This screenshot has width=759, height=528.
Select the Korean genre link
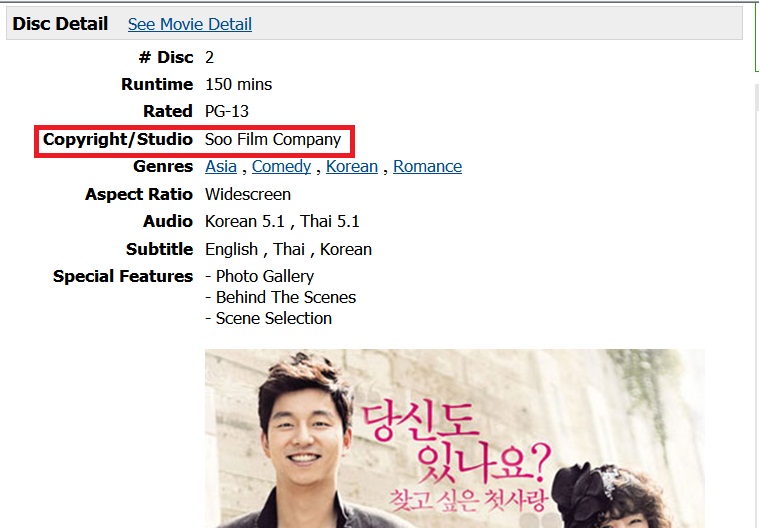(352, 166)
